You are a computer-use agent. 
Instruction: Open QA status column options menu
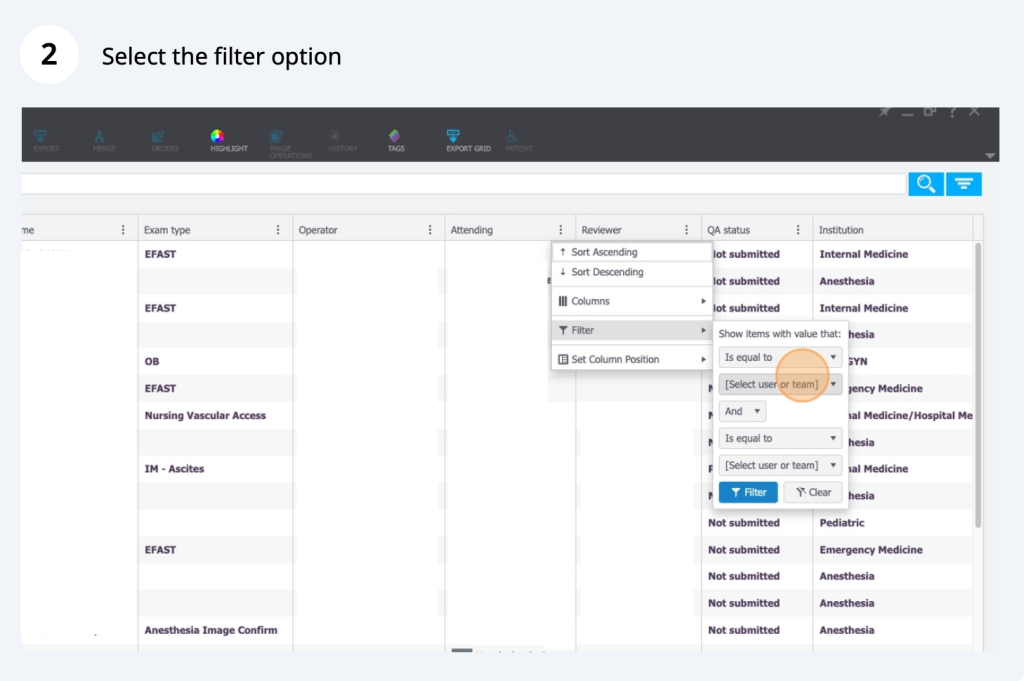pos(798,230)
